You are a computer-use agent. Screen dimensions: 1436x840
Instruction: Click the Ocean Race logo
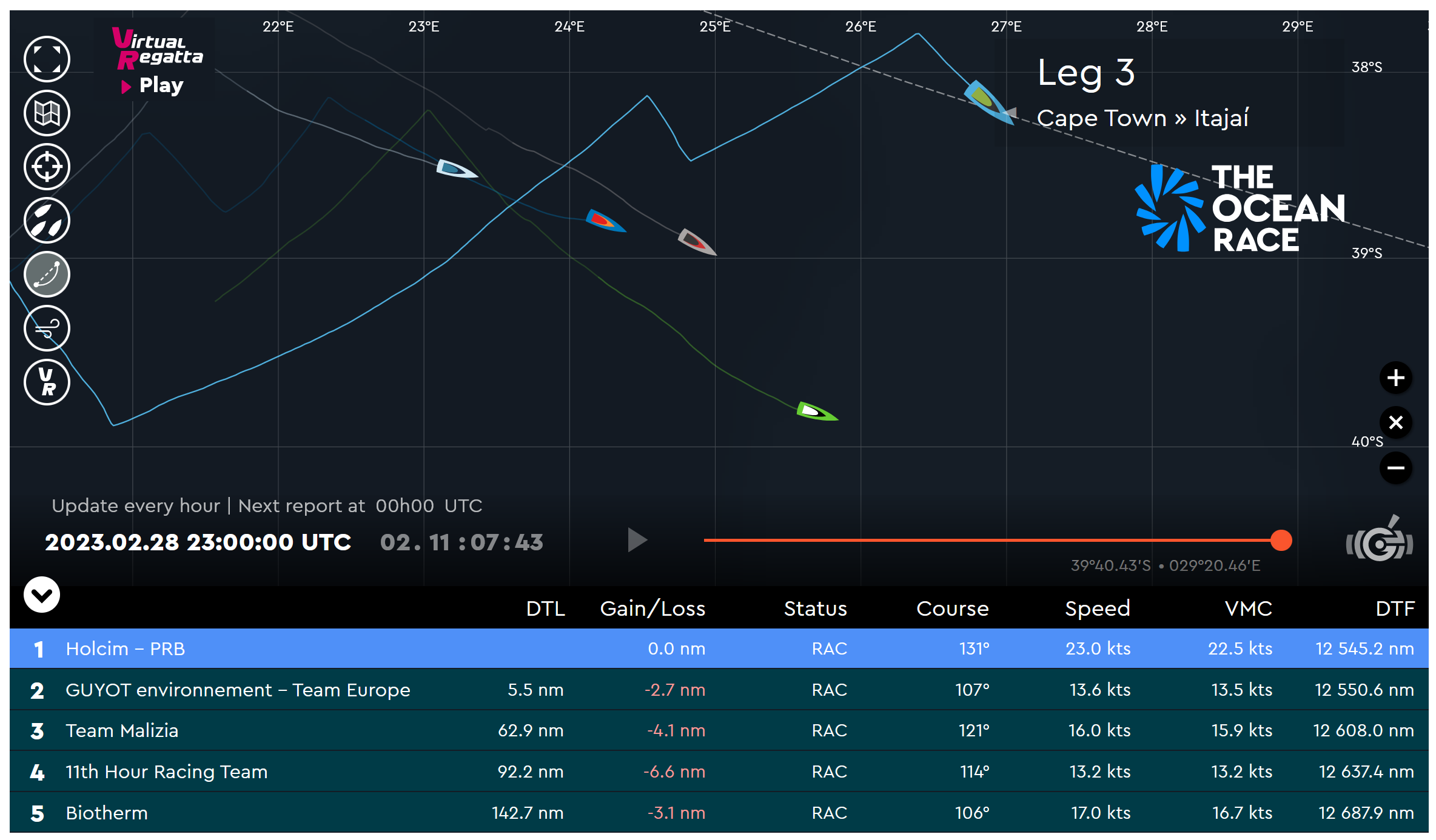[1240, 208]
